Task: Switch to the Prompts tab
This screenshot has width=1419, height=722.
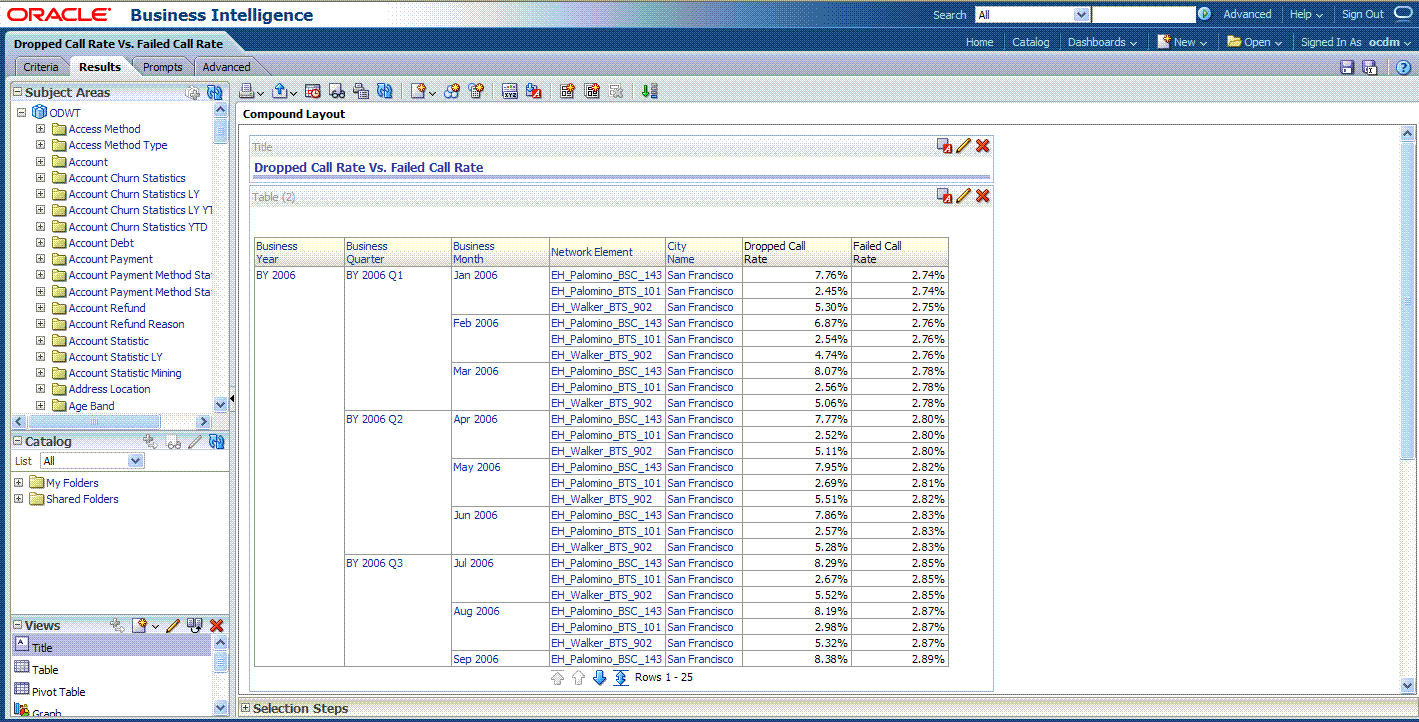Action: coord(162,67)
